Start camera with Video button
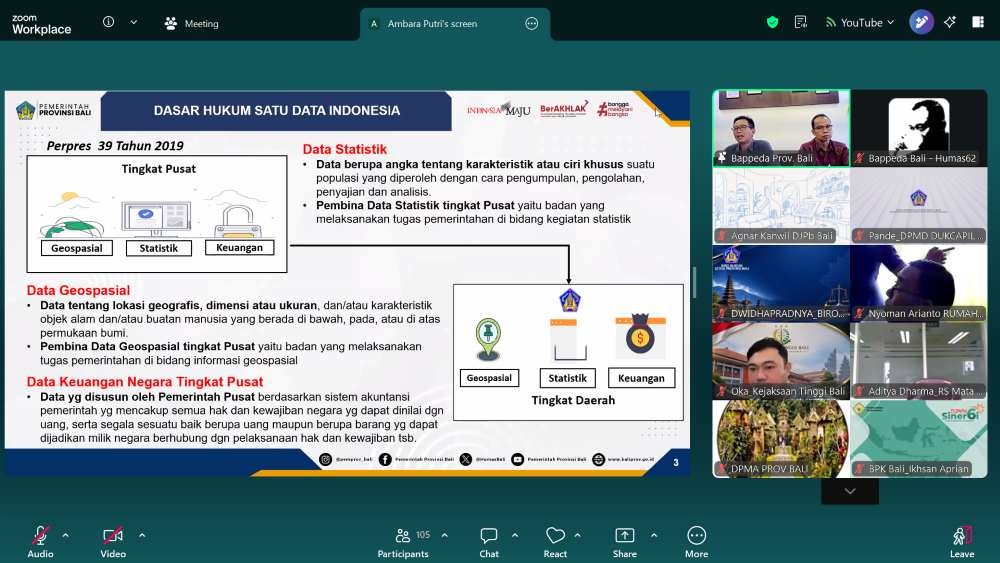The image size is (1000, 563). point(113,543)
